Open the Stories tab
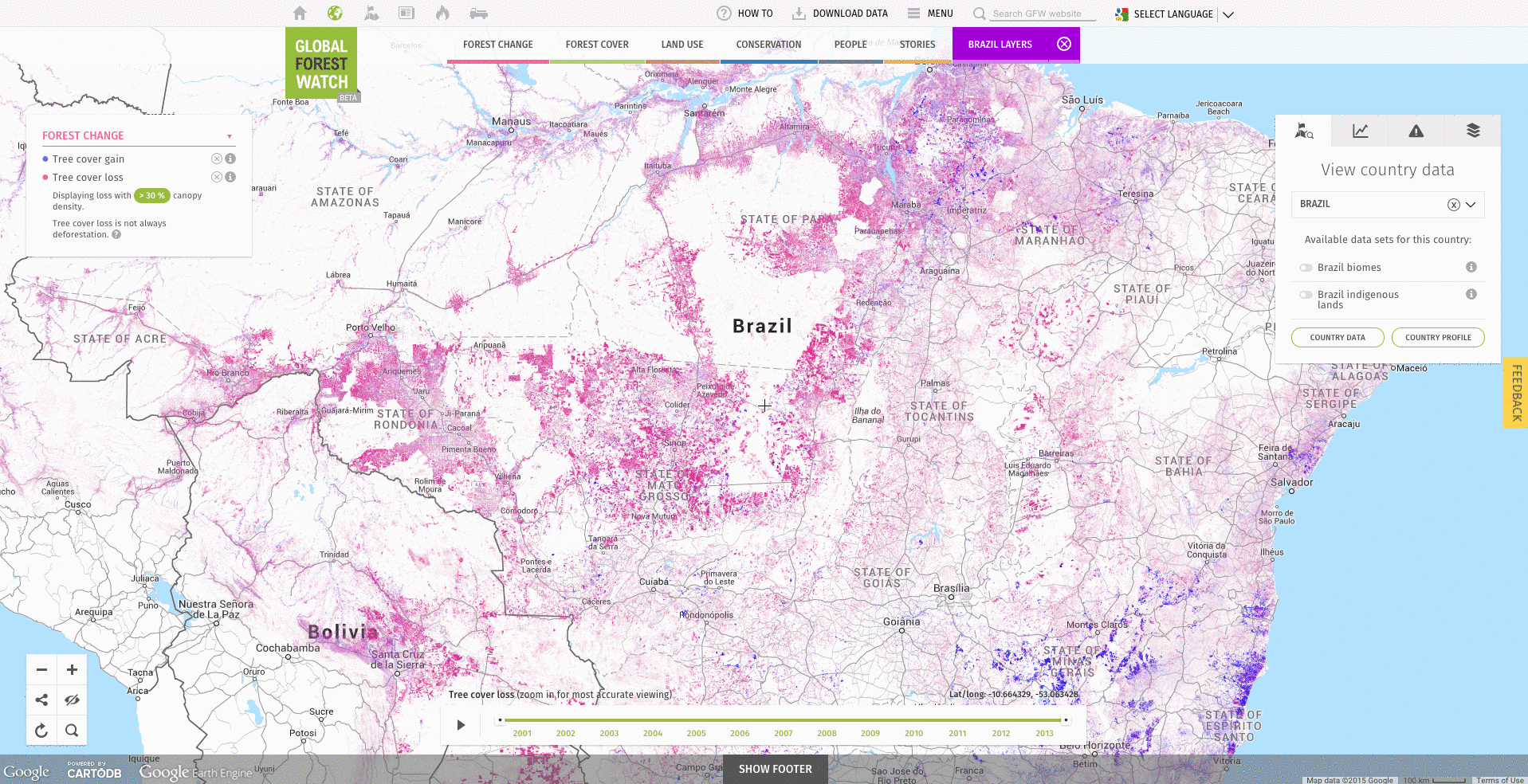Screen dimensions: 1528x784 [x=917, y=45]
